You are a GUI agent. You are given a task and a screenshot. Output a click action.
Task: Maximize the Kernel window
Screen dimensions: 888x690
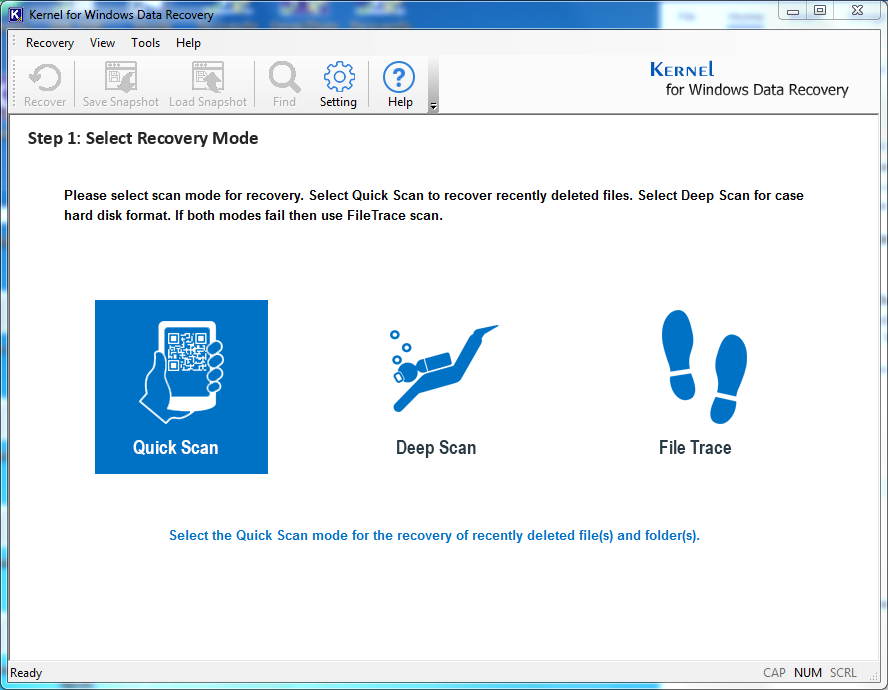click(x=819, y=11)
